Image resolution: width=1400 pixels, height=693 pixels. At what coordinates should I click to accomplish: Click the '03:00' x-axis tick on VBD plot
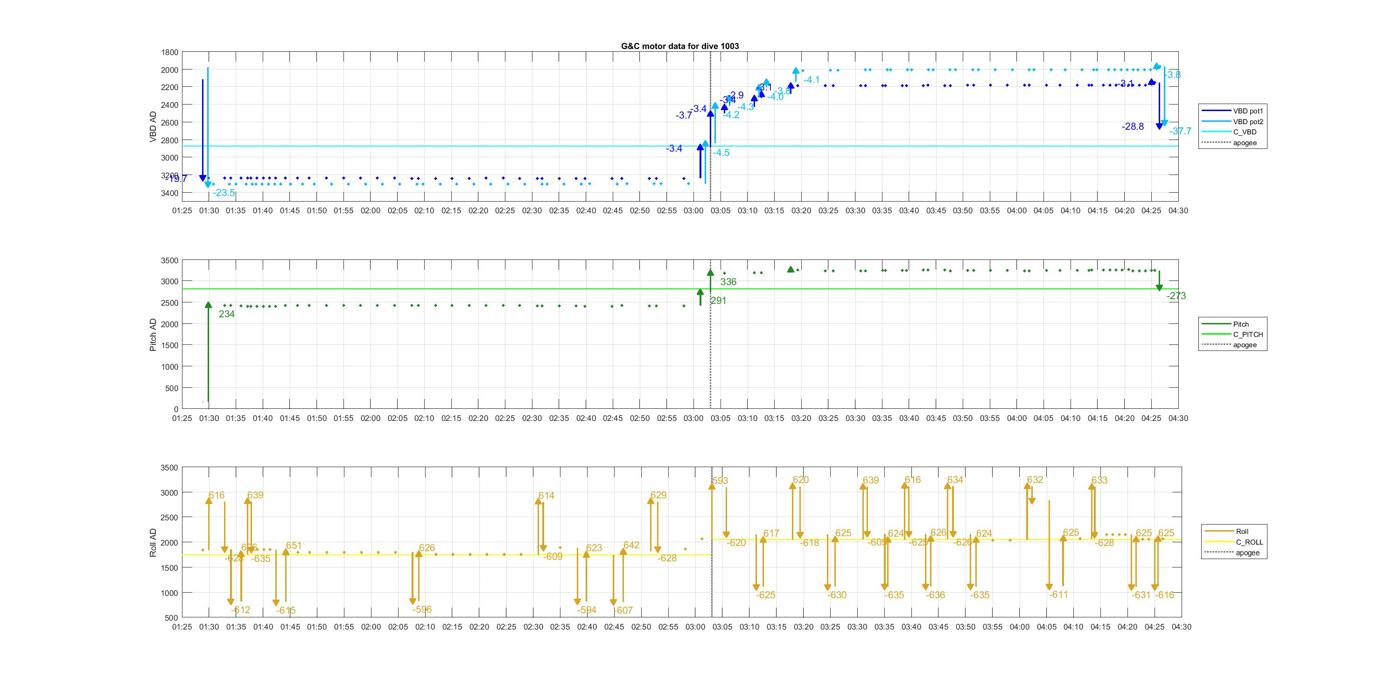(x=694, y=211)
